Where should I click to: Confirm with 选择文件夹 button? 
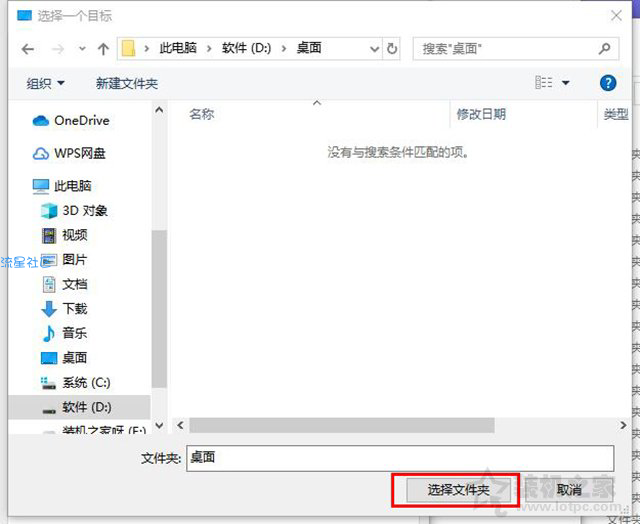(459, 490)
